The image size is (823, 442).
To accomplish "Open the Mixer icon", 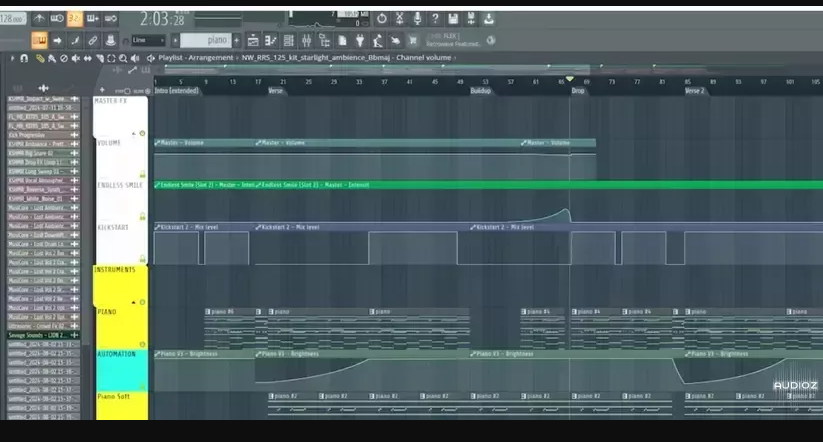I will (306, 40).
